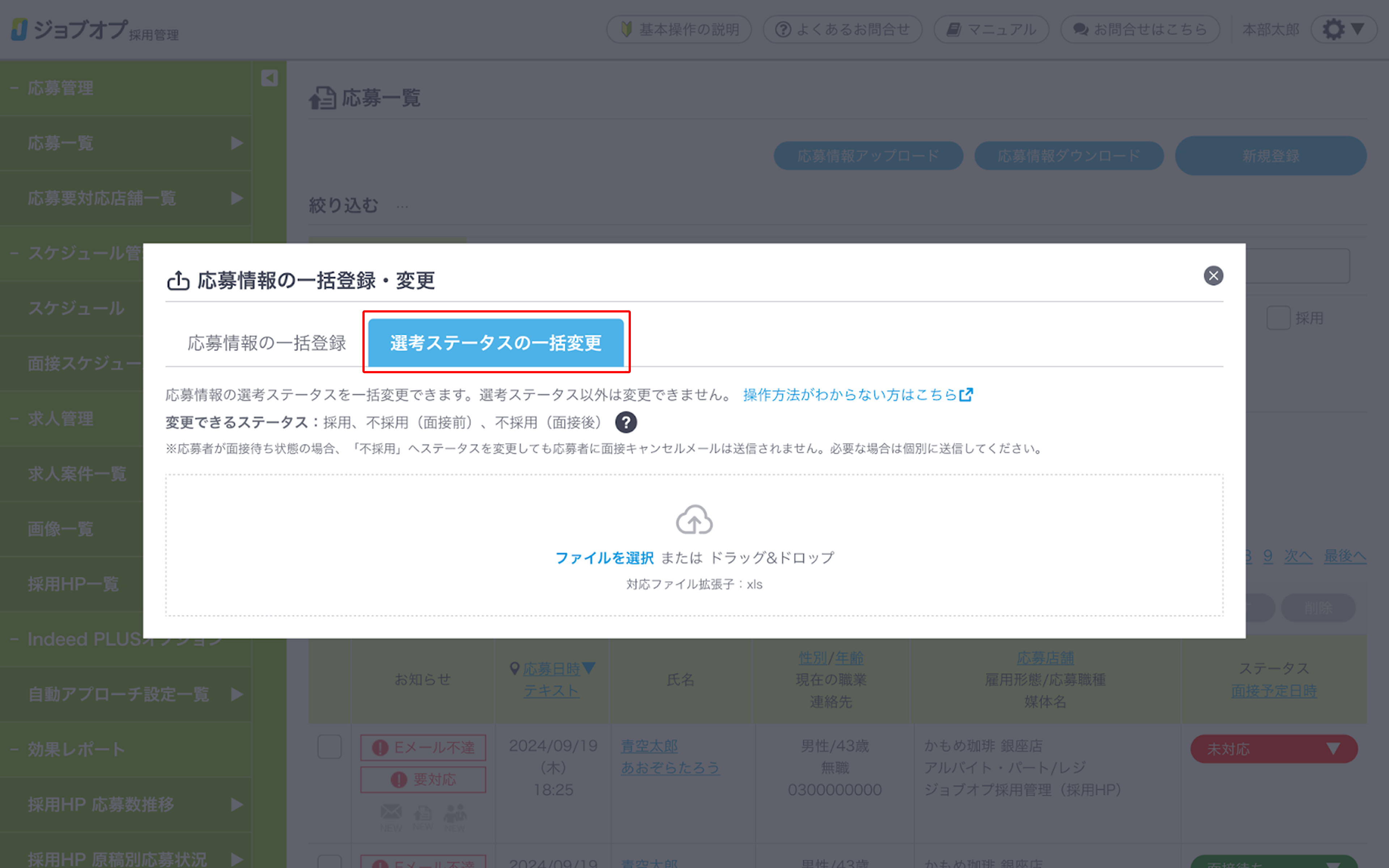Screen dimensions: 1389x868
Task: Click the cloud upload icon in drop area
Action: (694, 520)
